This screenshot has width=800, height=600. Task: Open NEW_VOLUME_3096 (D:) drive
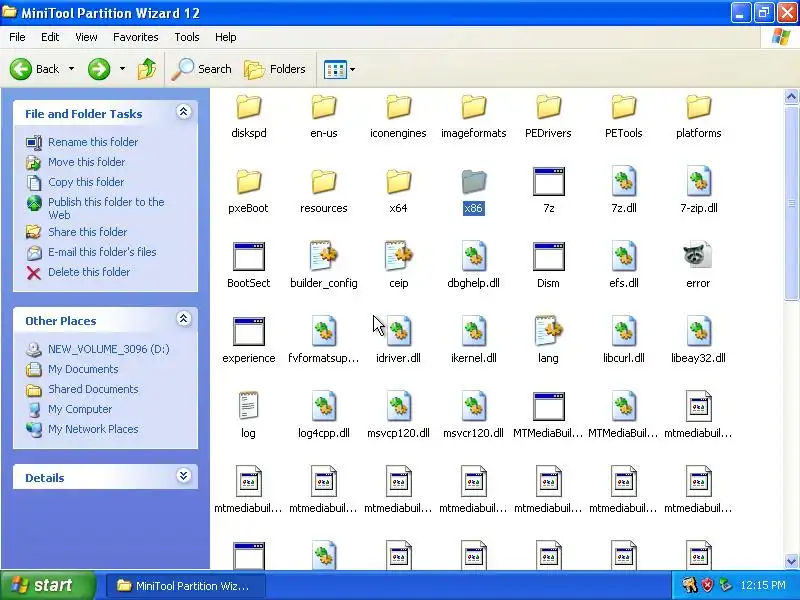(x=109, y=349)
